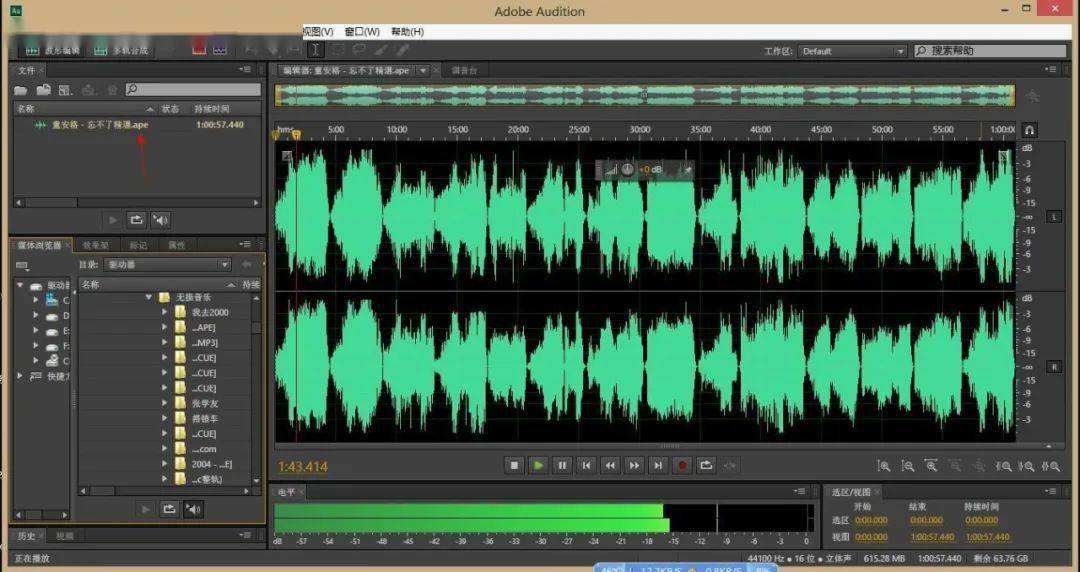Image resolution: width=1080 pixels, height=572 pixels.
Task: Click the search help input field
Action: coord(990,51)
